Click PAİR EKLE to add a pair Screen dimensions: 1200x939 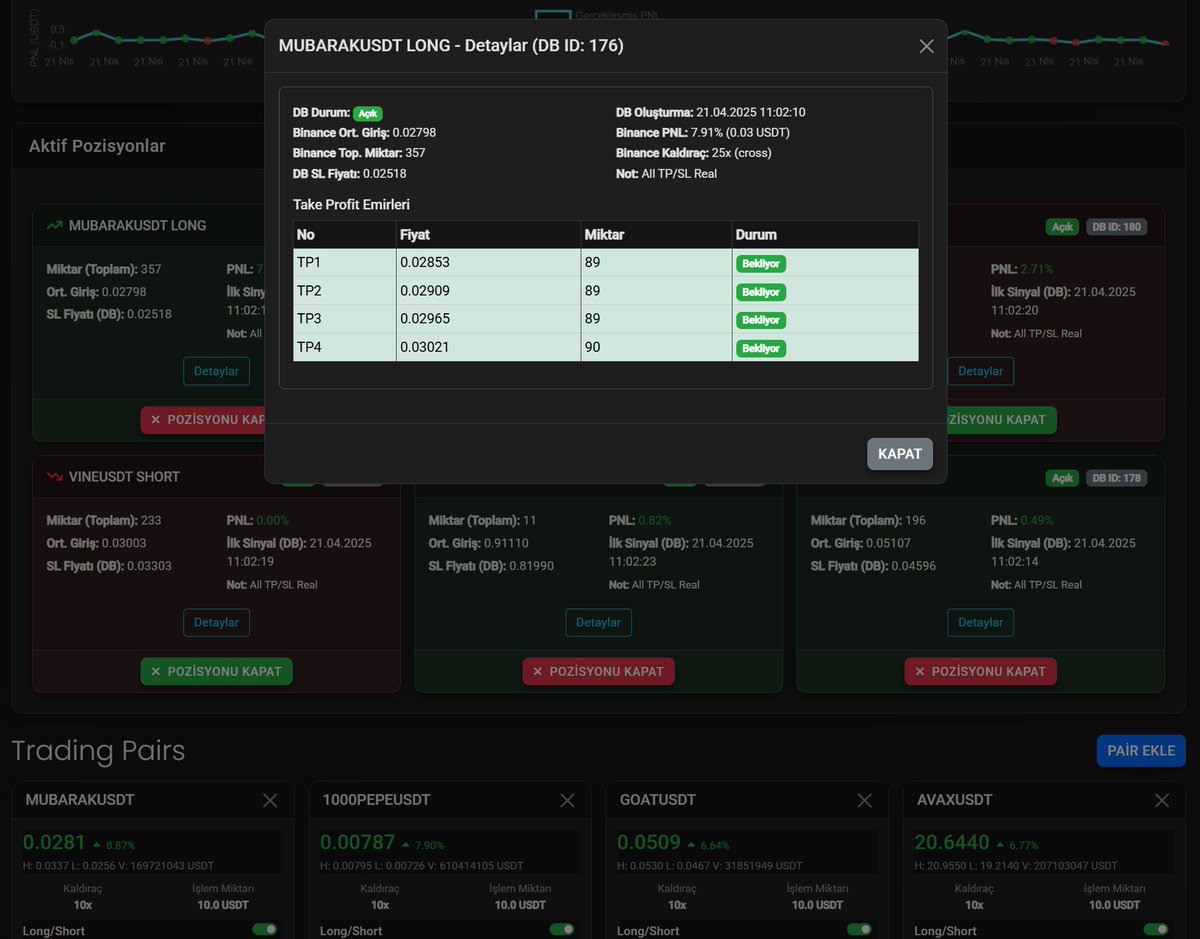1141,750
